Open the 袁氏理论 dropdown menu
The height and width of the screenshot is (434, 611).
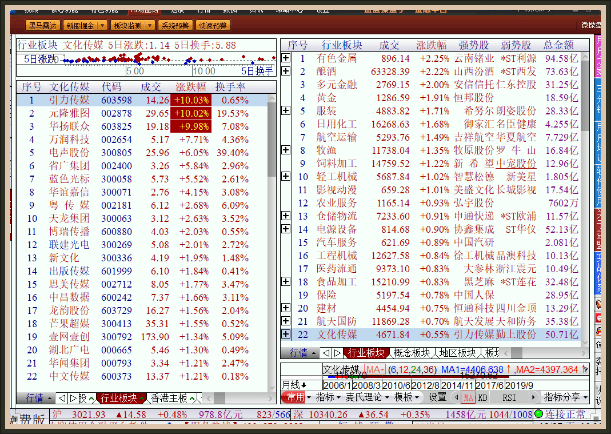point(367,397)
